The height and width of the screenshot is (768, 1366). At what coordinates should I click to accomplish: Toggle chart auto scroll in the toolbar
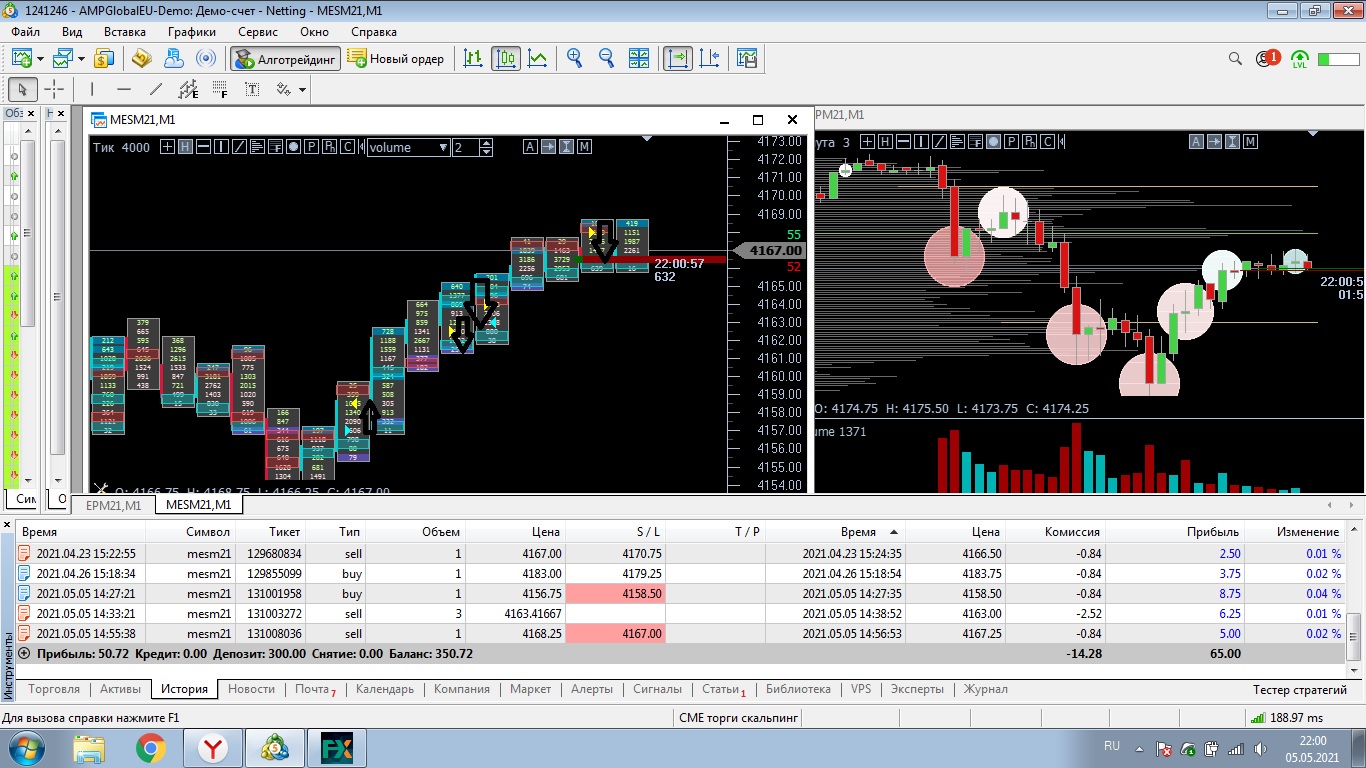coord(677,59)
